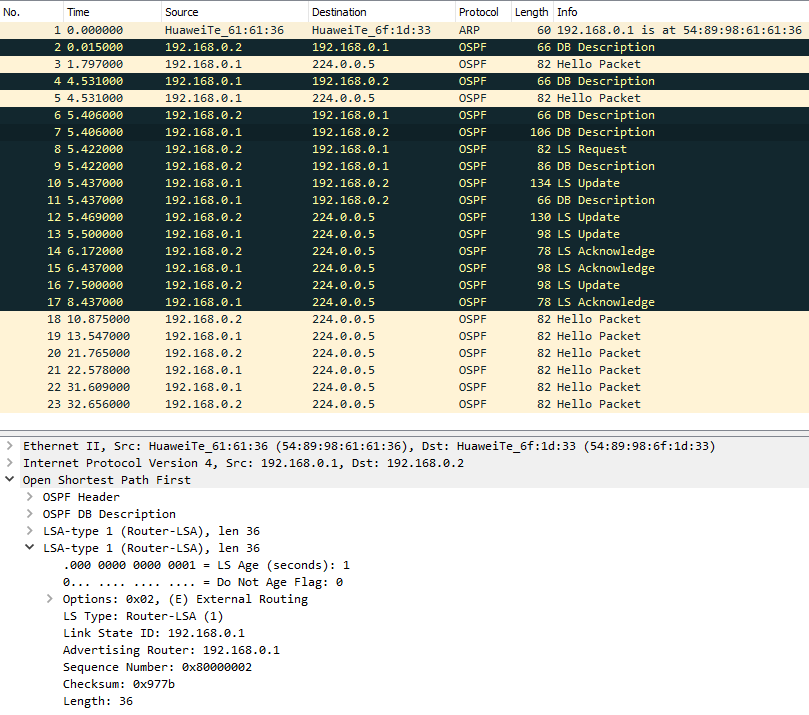Expand the Ethernet II tree row
Screen dimensions: 809x715
coord(9,446)
